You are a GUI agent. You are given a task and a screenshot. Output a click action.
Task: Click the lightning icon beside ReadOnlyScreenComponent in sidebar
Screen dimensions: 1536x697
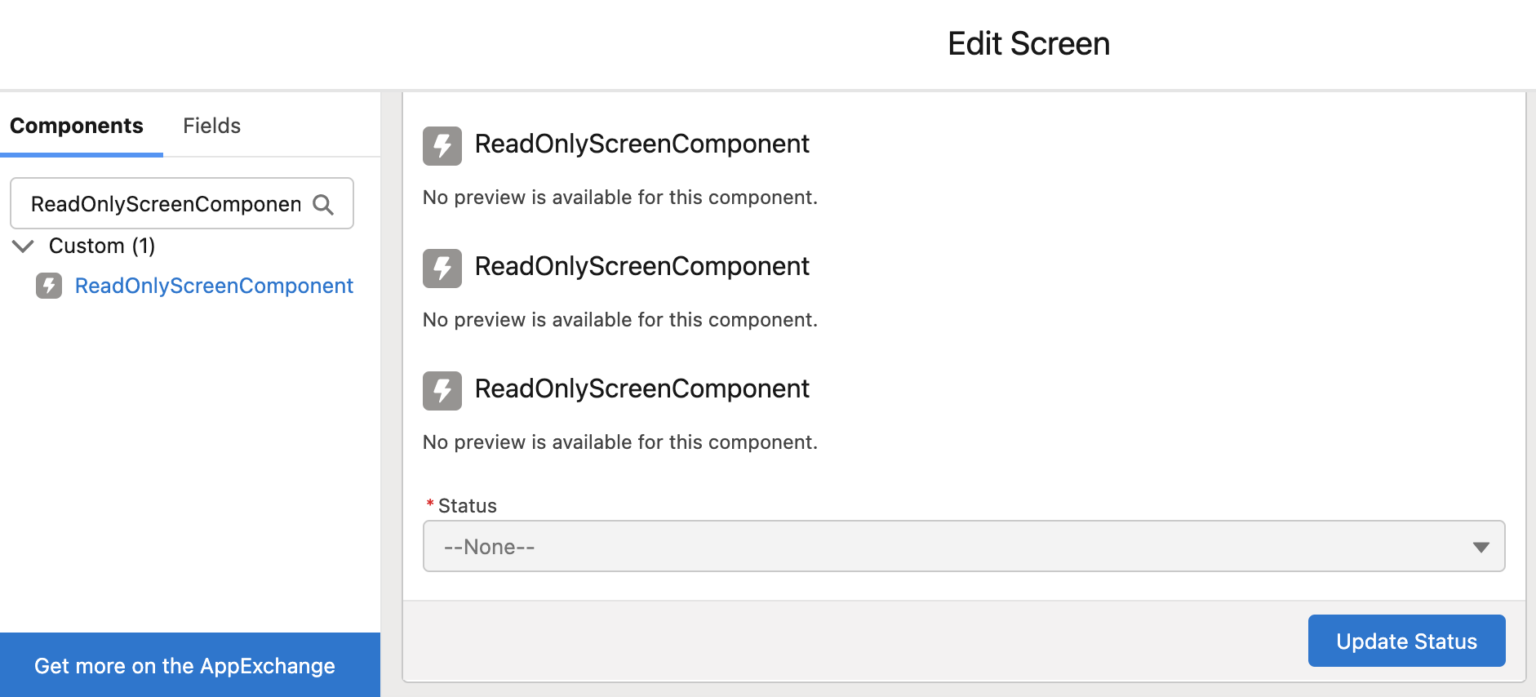click(x=48, y=286)
